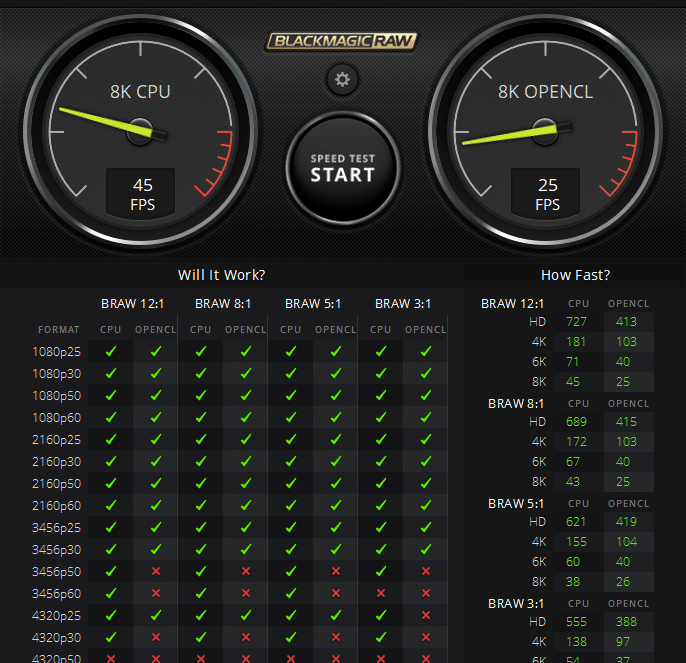Click the green check for 3456p60 BRAW 5:1 CPU
Viewport: 686px width, 663px height.
290,593
